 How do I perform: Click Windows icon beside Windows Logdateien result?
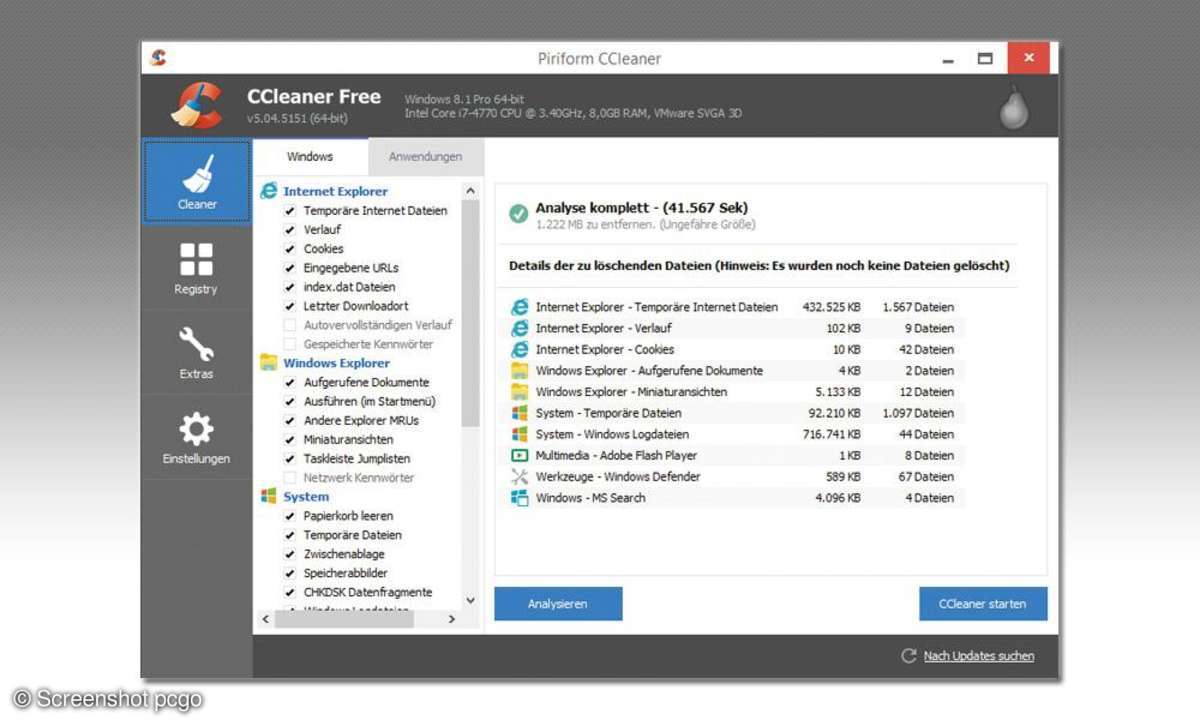tap(520, 434)
